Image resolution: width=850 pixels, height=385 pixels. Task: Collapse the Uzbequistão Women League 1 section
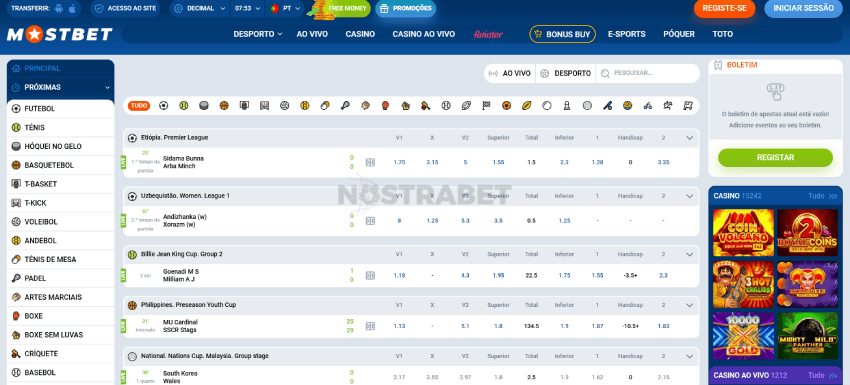click(x=690, y=196)
